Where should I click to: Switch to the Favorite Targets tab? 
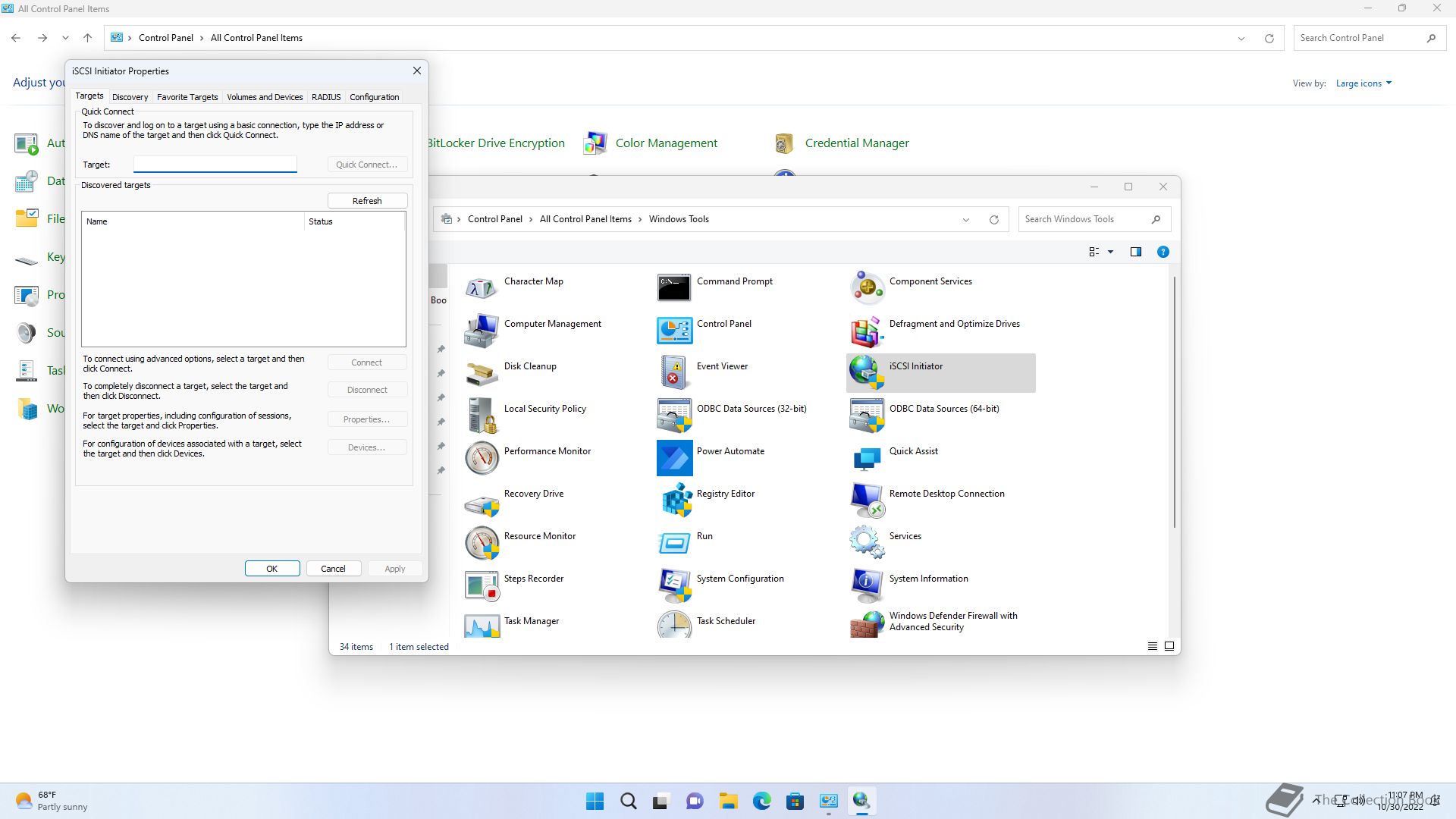coord(187,97)
